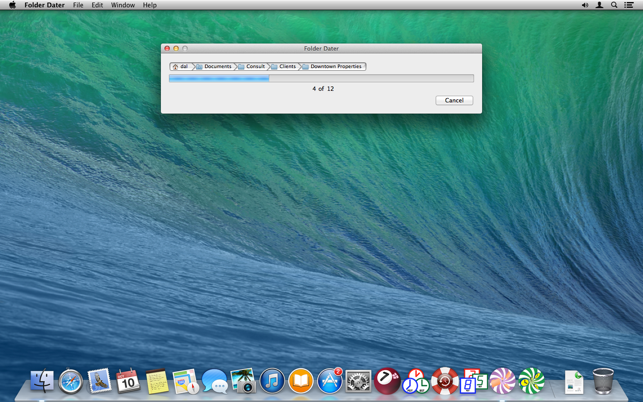
Task: Select the Documents path segment
Action: coord(214,66)
